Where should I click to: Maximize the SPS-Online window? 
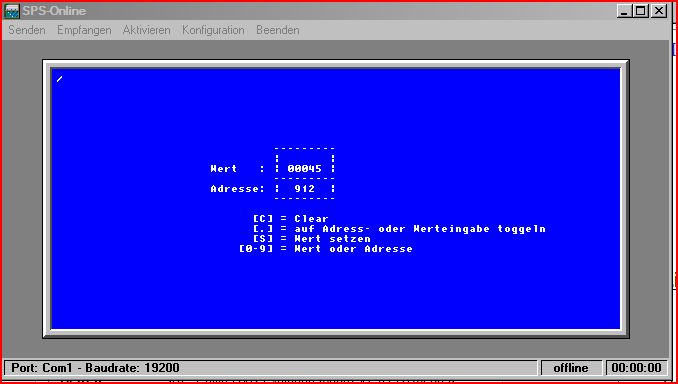click(641, 11)
